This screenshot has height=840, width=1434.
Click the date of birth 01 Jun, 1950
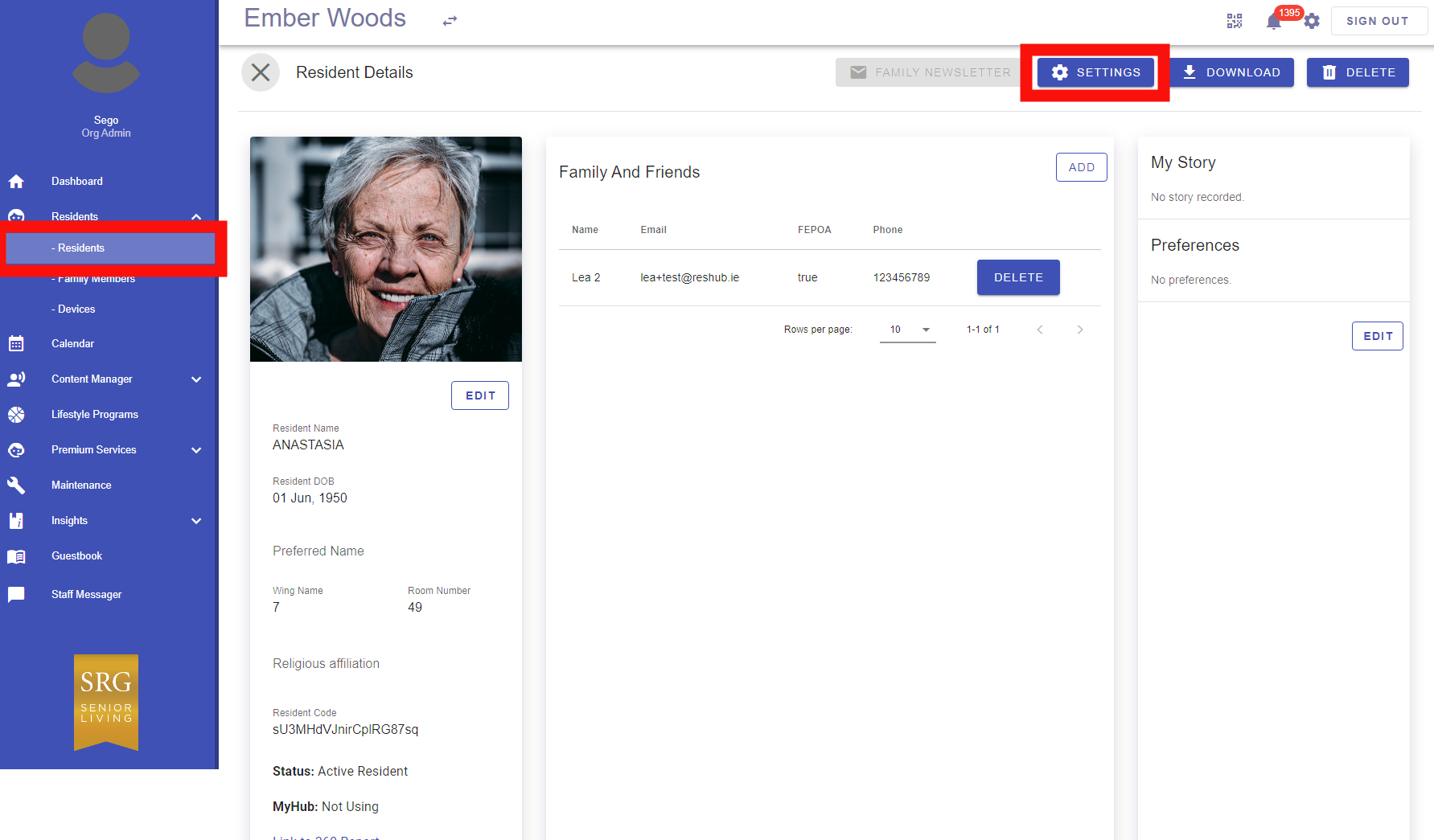[x=310, y=498]
